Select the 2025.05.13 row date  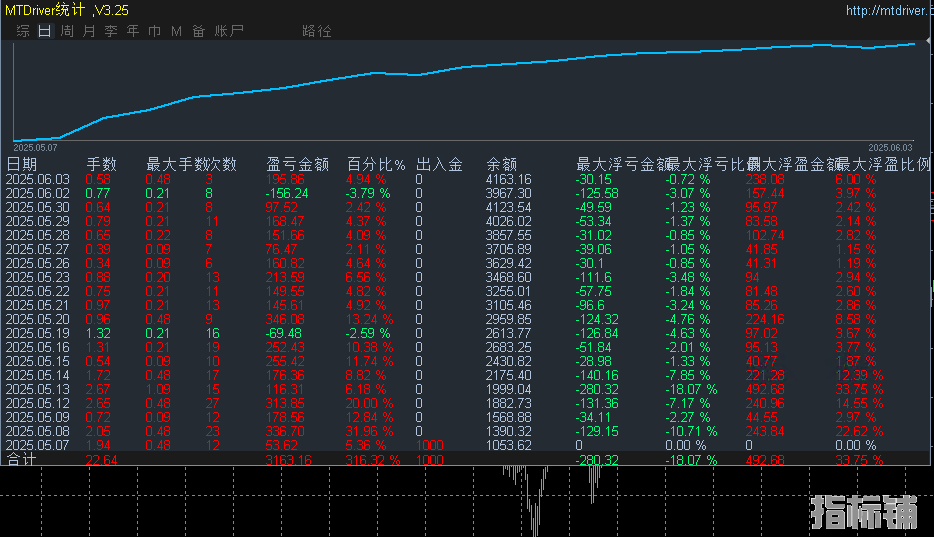(x=38, y=389)
